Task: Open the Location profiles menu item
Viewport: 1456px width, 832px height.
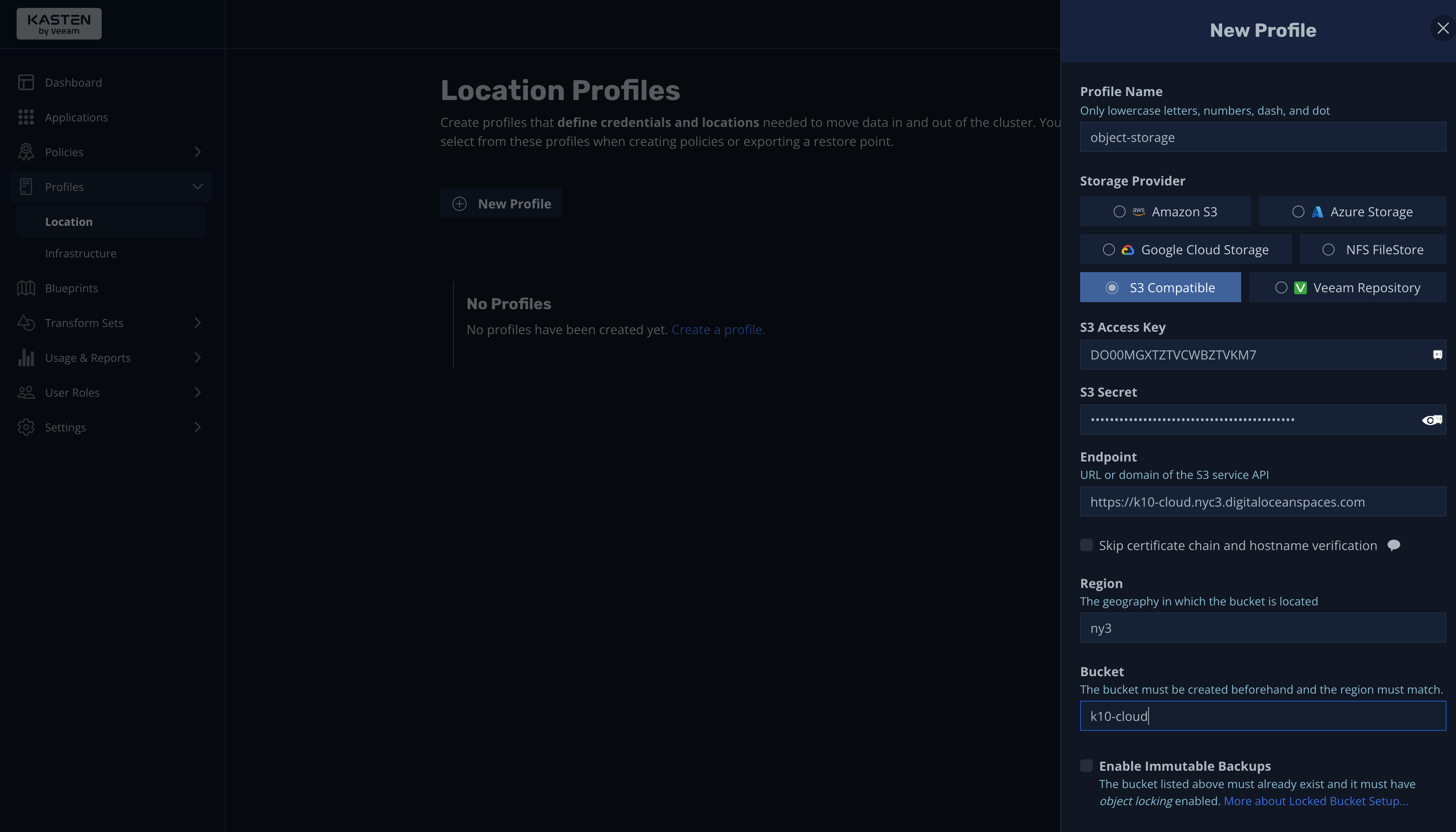Action: tap(68, 221)
